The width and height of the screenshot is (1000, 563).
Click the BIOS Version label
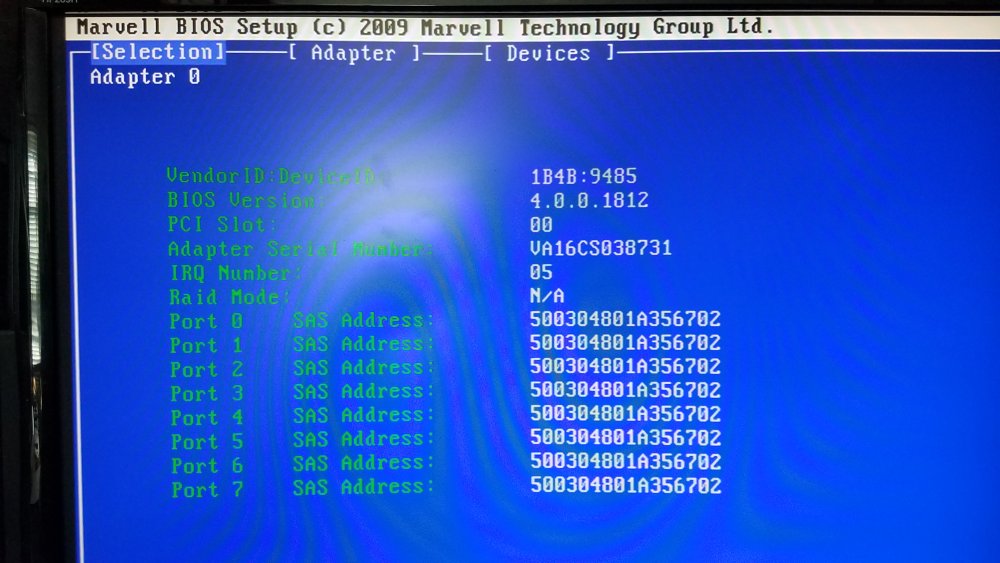tap(247, 200)
